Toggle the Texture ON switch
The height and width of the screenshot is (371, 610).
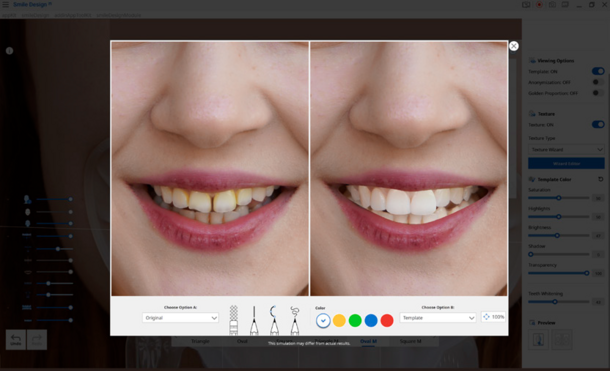pyautogui.click(x=598, y=124)
